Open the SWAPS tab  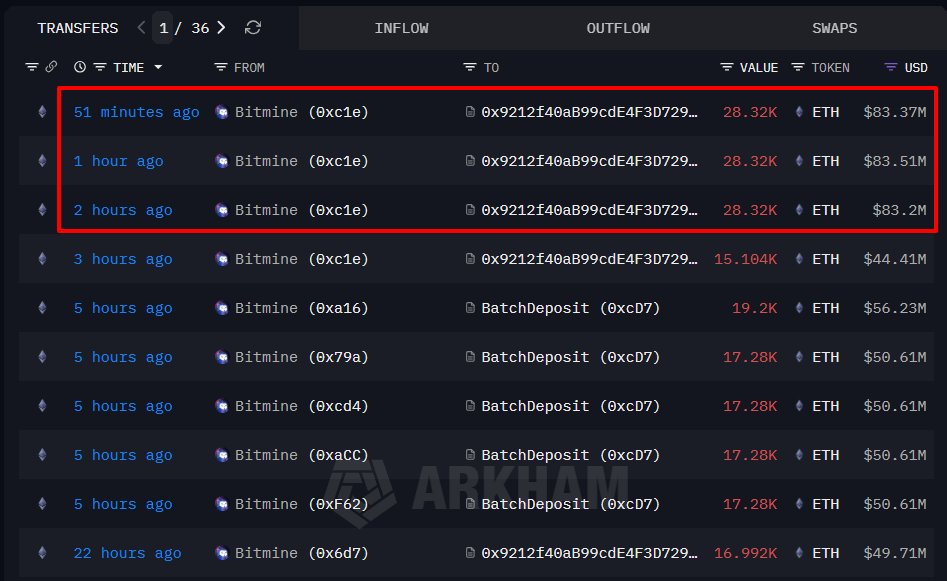tap(835, 28)
